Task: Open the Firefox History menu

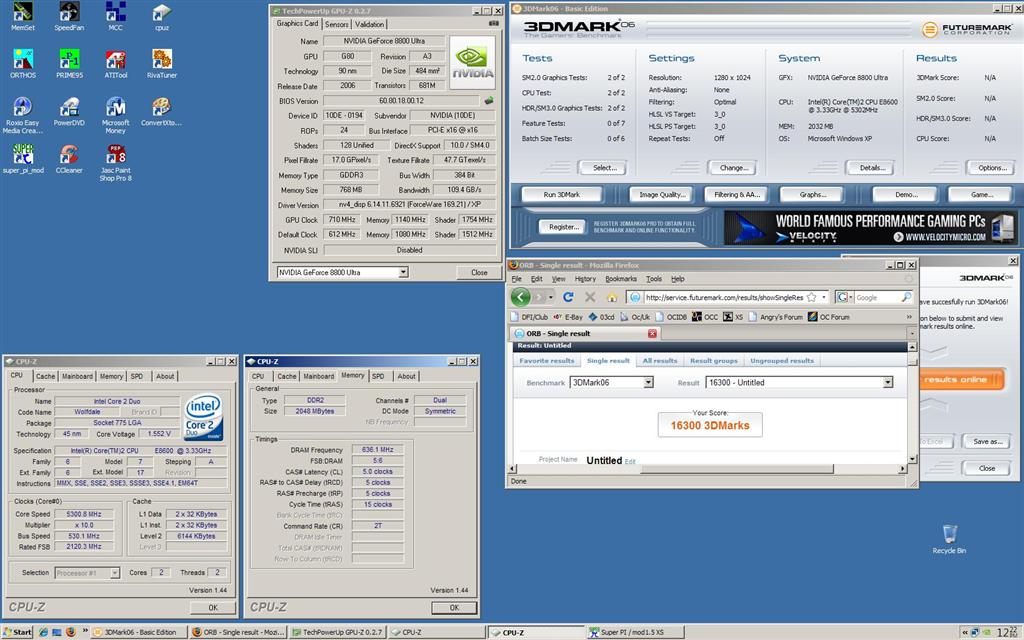Action: point(585,279)
